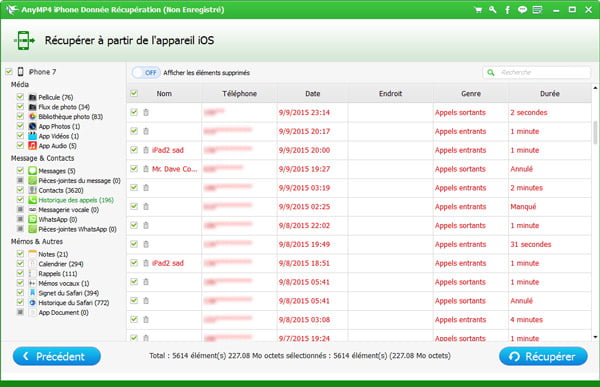Sort by the Endroit column header
This screenshot has width=600, height=387.
point(390,93)
